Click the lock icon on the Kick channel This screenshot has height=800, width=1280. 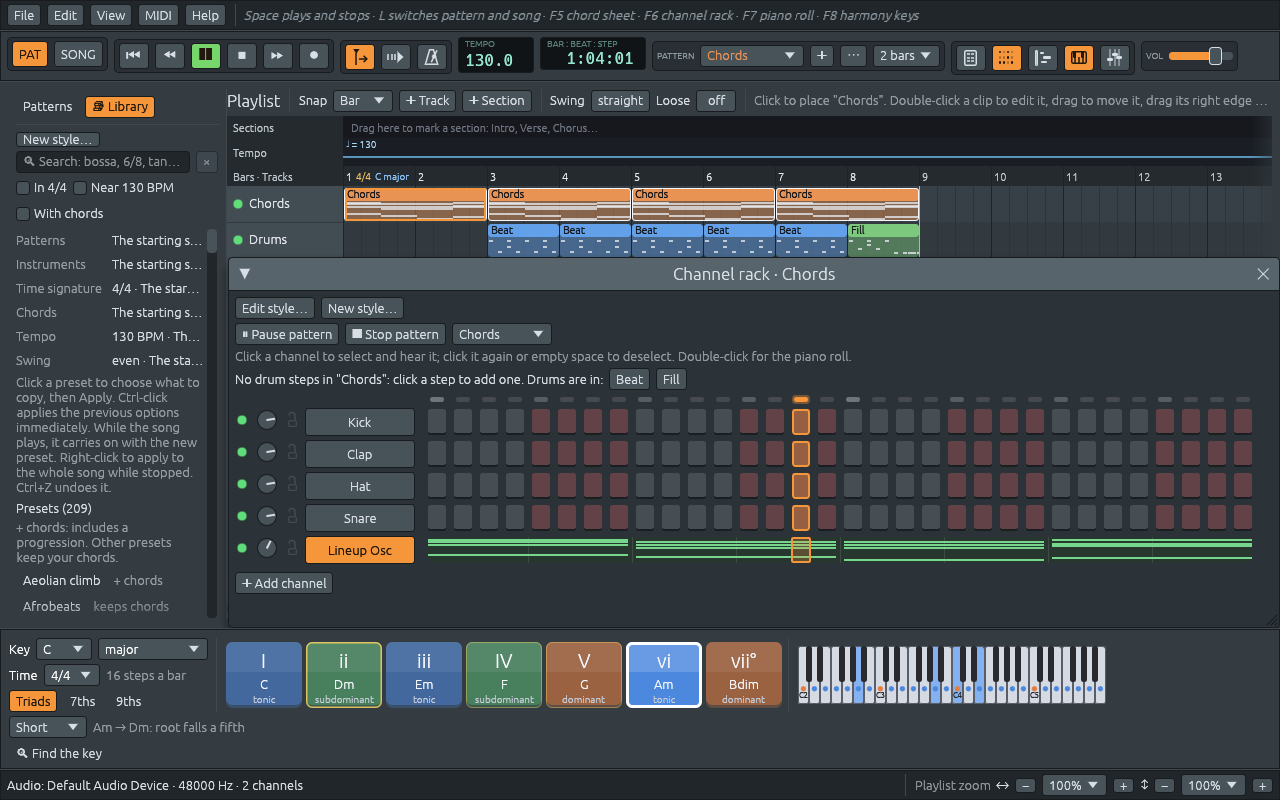pyautogui.click(x=292, y=421)
